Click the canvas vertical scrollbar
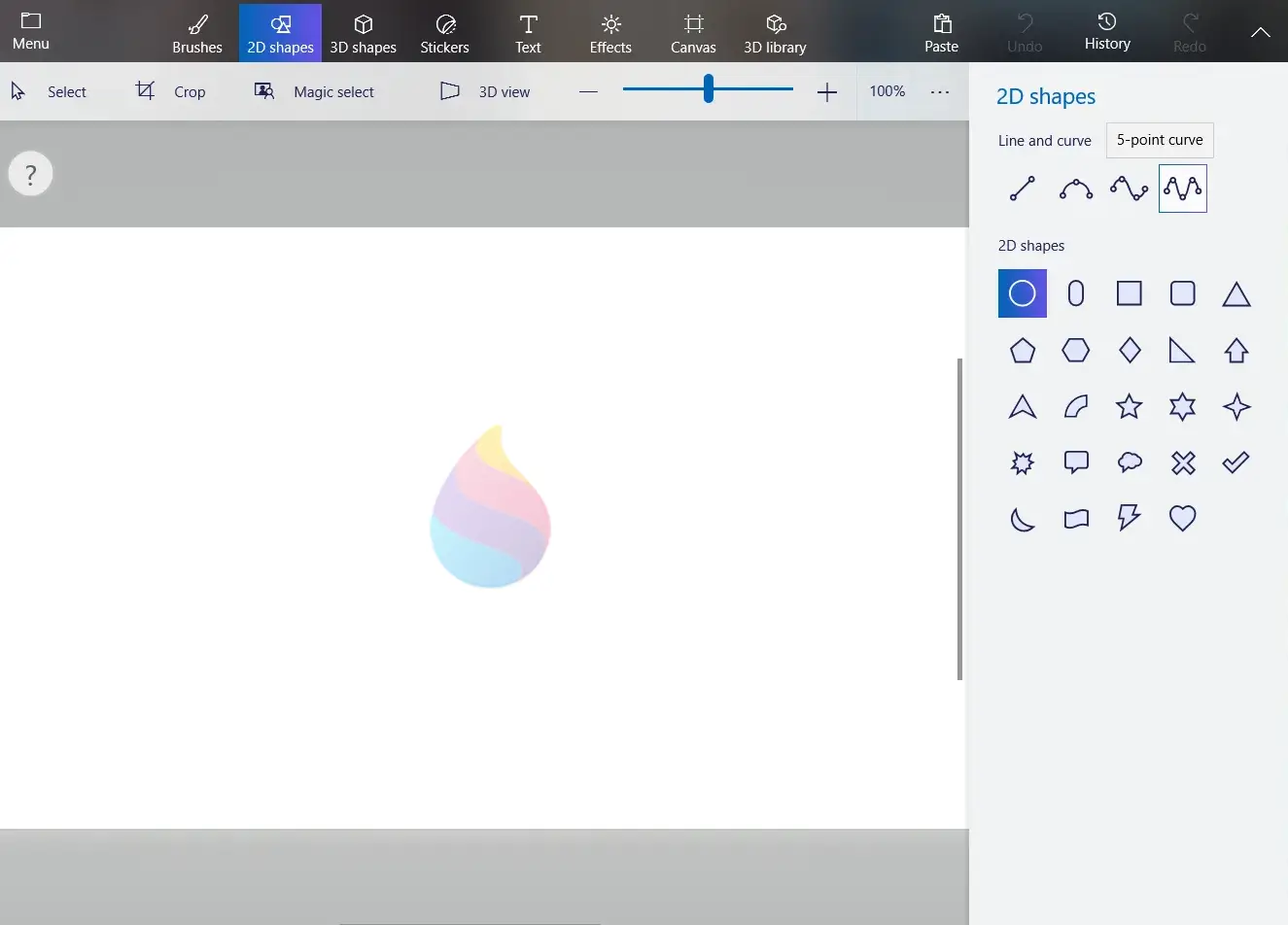 point(961,520)
